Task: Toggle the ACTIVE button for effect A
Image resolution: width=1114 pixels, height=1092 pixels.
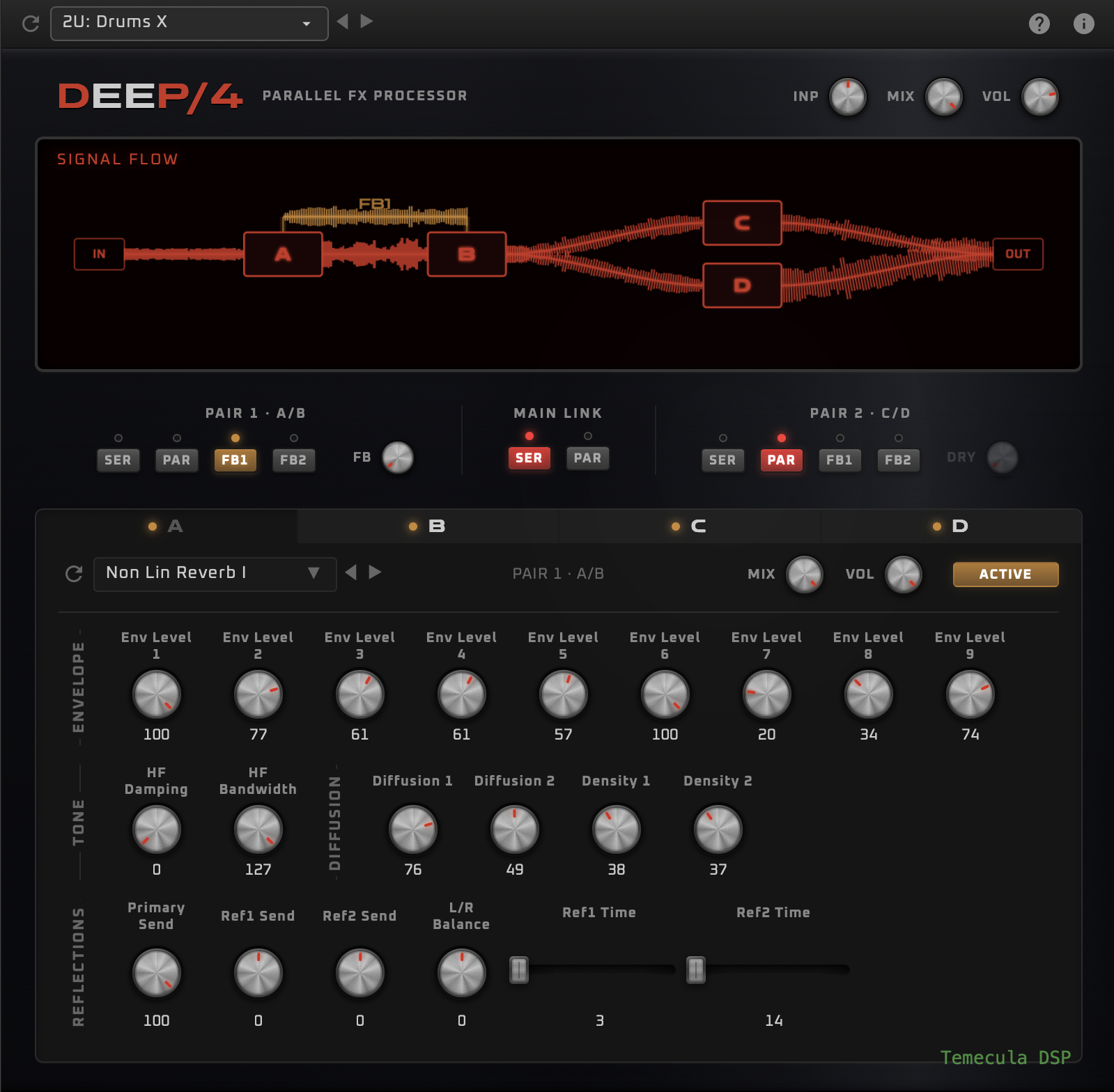Action: click(x=1005, y=575)
